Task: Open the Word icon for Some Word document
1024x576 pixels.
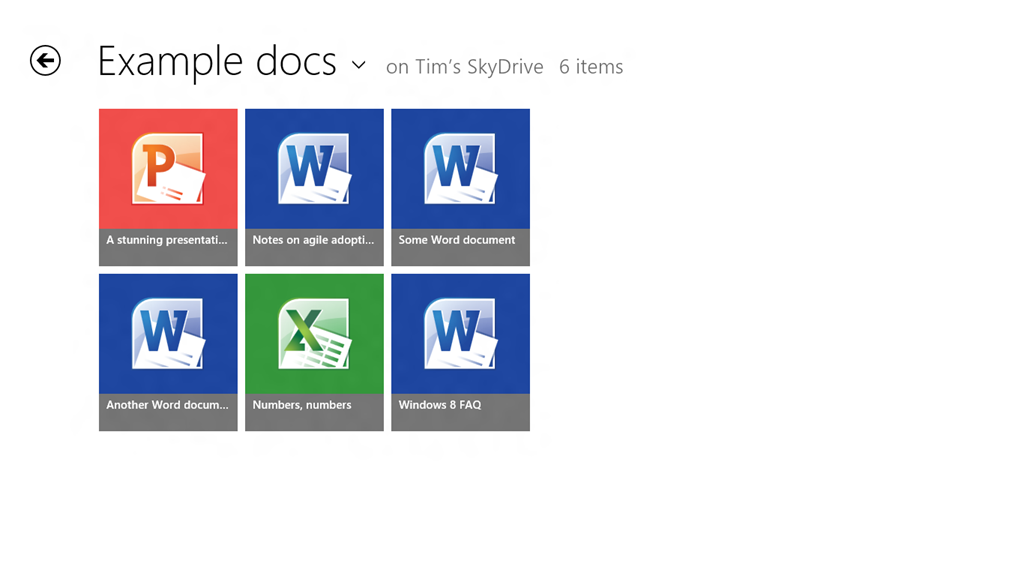Action: pos(460,168)
